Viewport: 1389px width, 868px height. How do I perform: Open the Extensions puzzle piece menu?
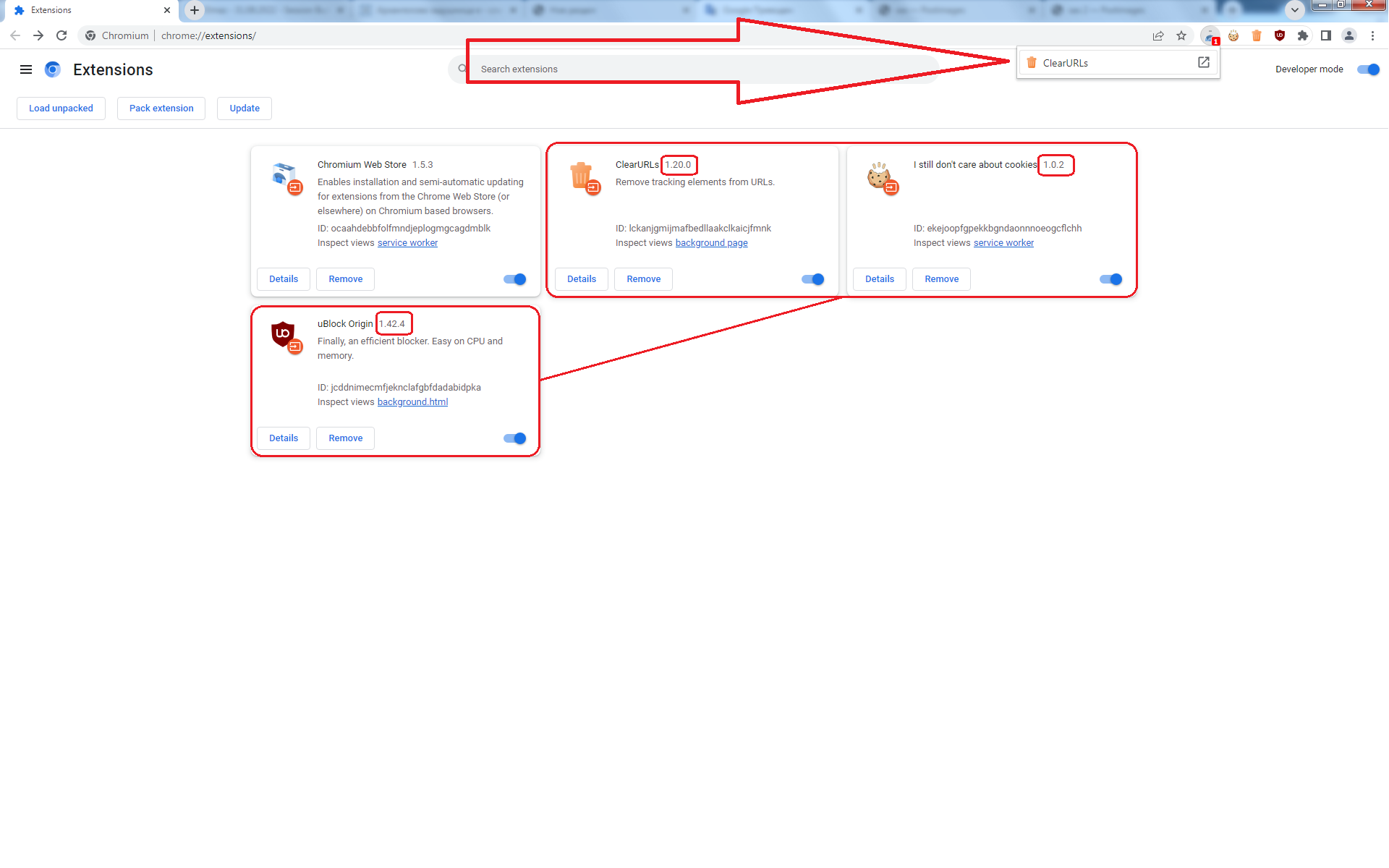(x=1303, y=35)
